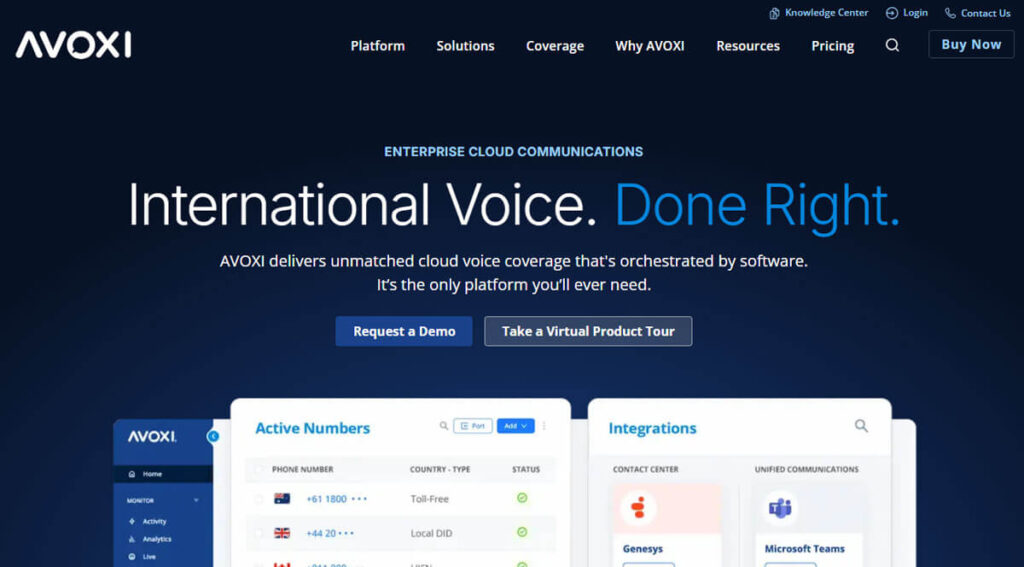Image resolution: width=1024 pixels, height=567 pixels.
Task: Open the three-dot menu in Active Numbers
Action: [544, 426]
